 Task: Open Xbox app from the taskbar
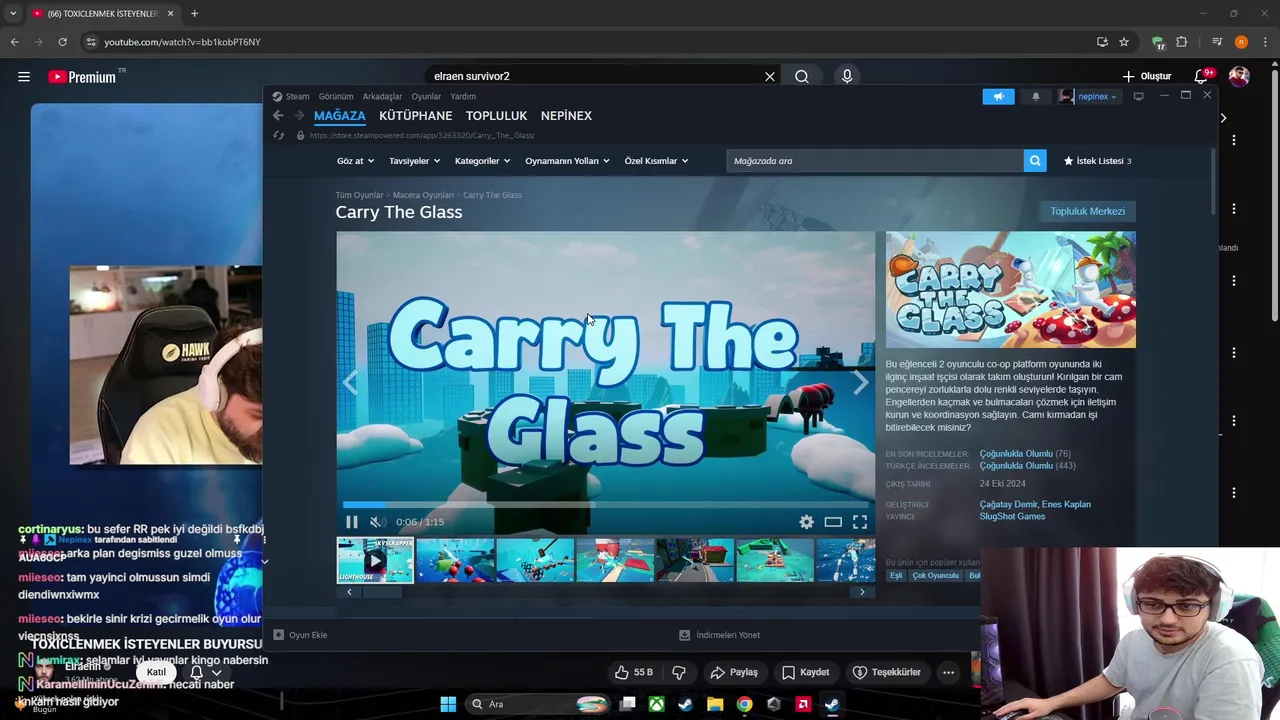click(656, 704)
